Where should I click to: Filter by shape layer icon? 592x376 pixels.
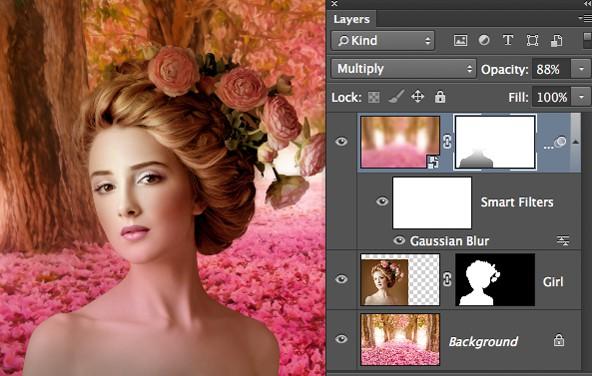532,40
